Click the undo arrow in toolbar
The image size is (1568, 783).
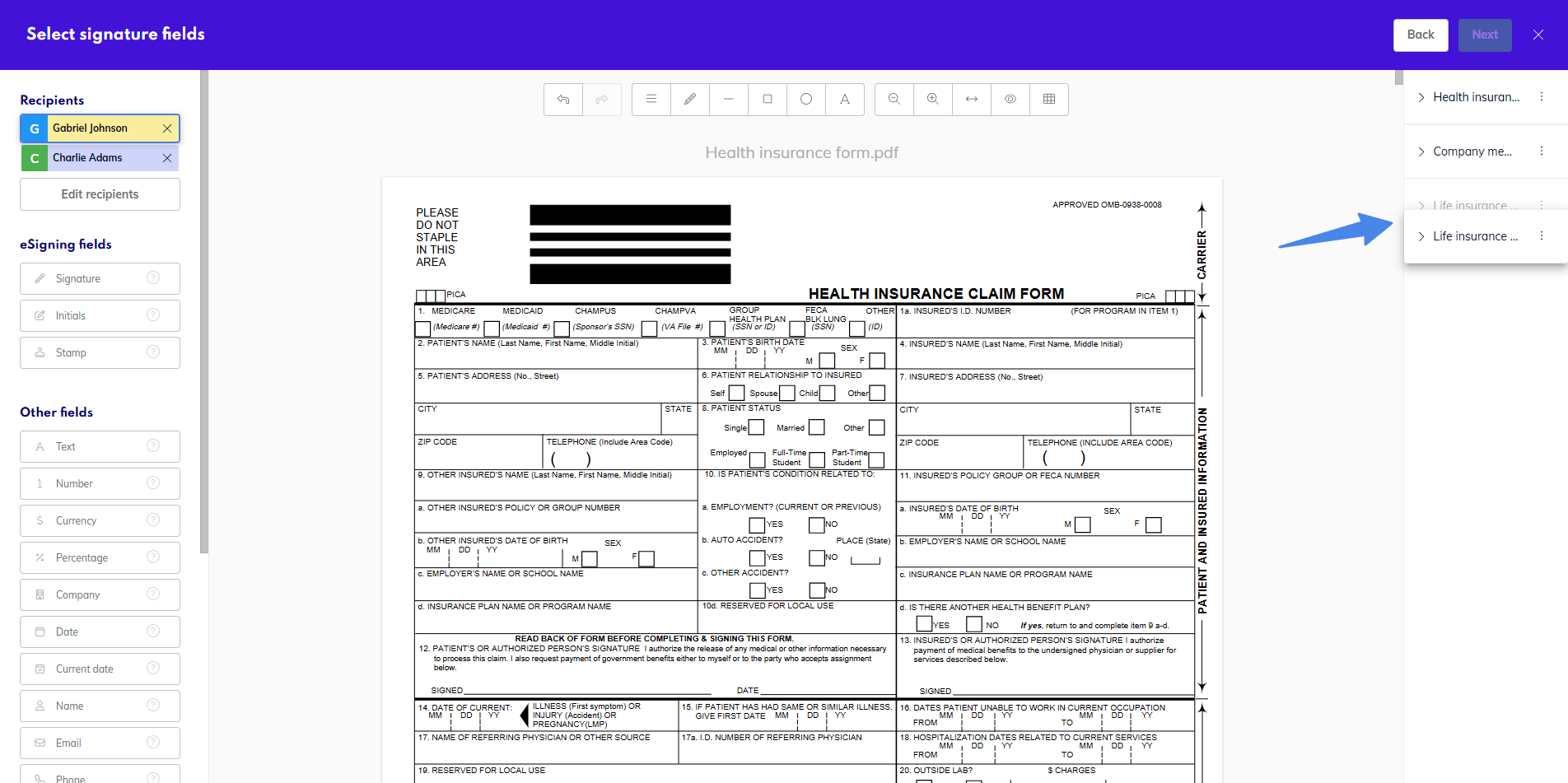click(x=563, y=99)
